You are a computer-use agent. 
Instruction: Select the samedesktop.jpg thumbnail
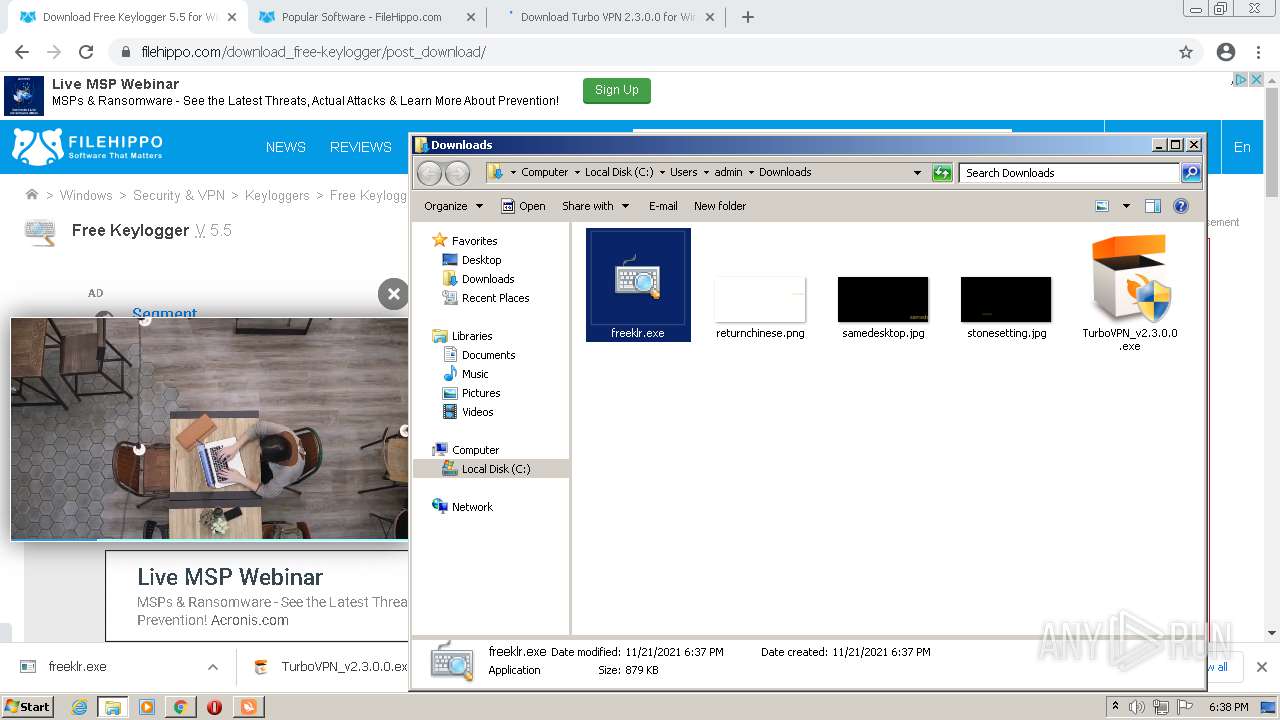(x=883, y=300)
